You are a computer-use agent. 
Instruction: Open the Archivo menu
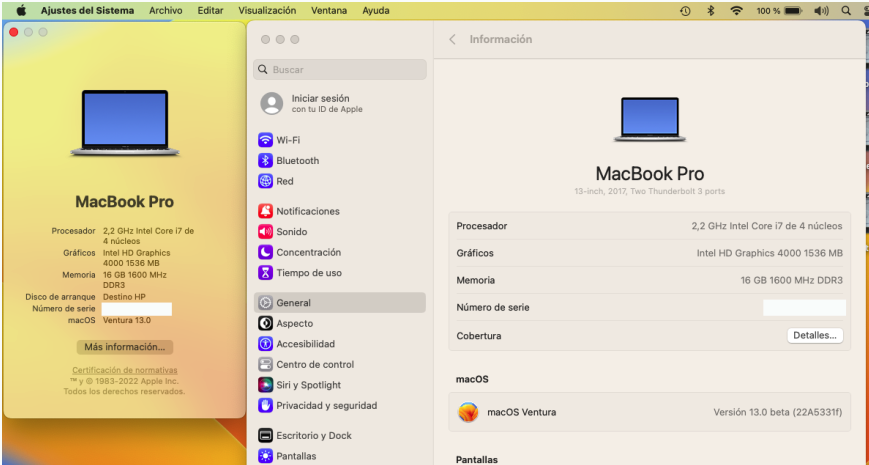click(x=165, y=10)
